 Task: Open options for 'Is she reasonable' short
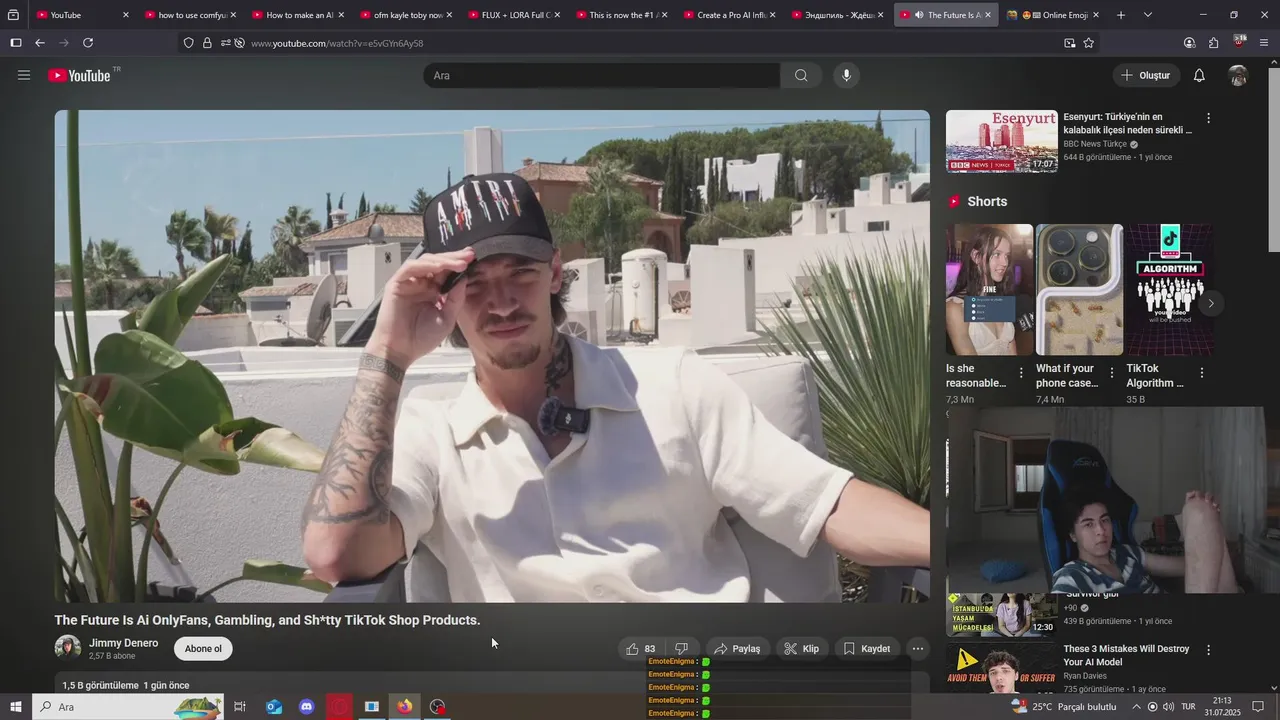click(1021, 373)
